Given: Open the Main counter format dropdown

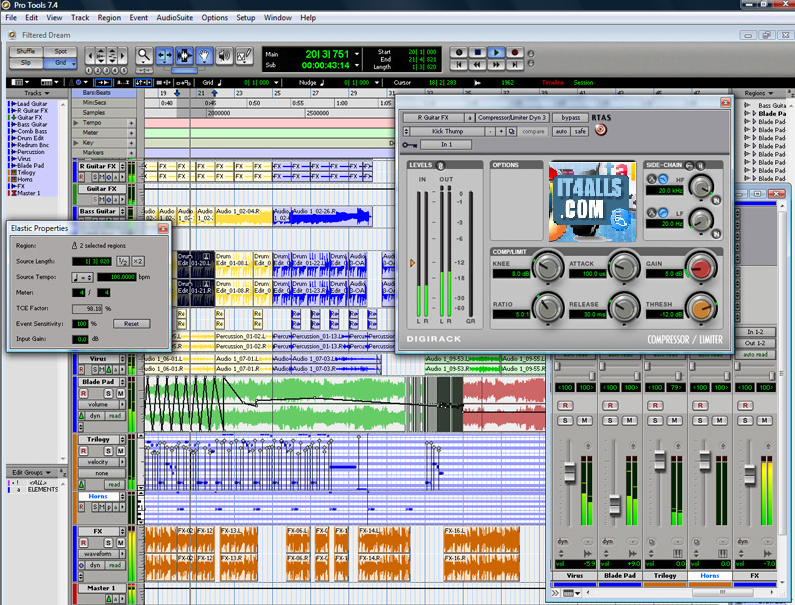Looking at the screenshot, I should pyautogui.click(x=357, y=54).
